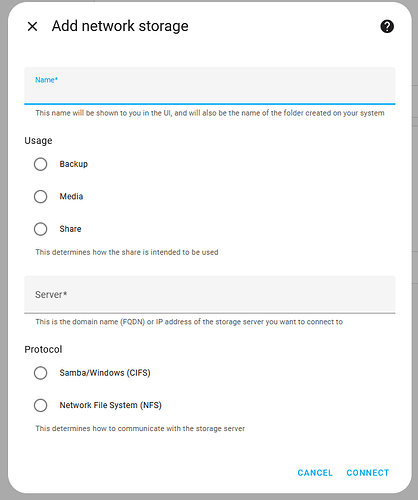Image resolution: width=418 pixels, height=500 pixels.
Task: Choose the Media usage radio circle
Action: tap(40, 196)
